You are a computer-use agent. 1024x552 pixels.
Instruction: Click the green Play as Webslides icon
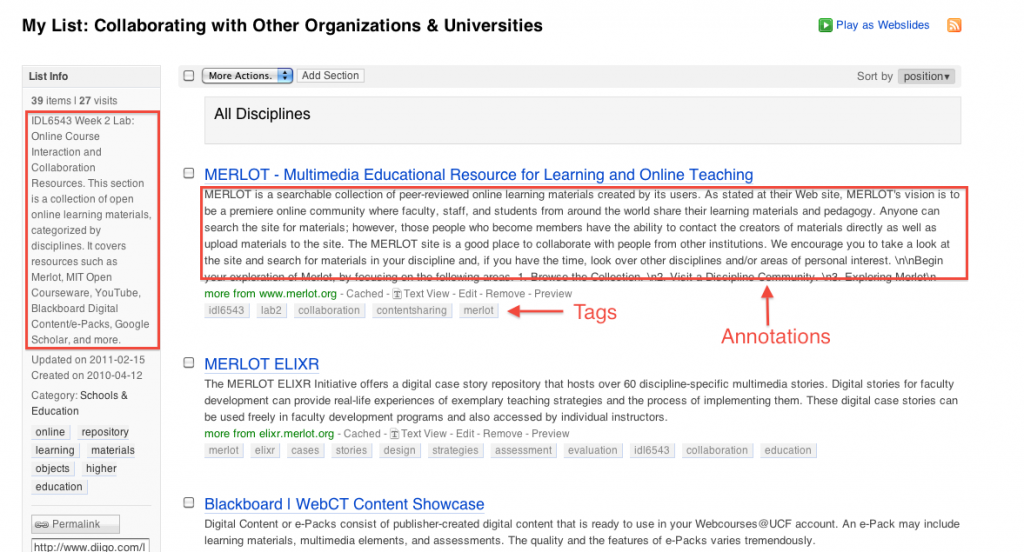(825, 25)
